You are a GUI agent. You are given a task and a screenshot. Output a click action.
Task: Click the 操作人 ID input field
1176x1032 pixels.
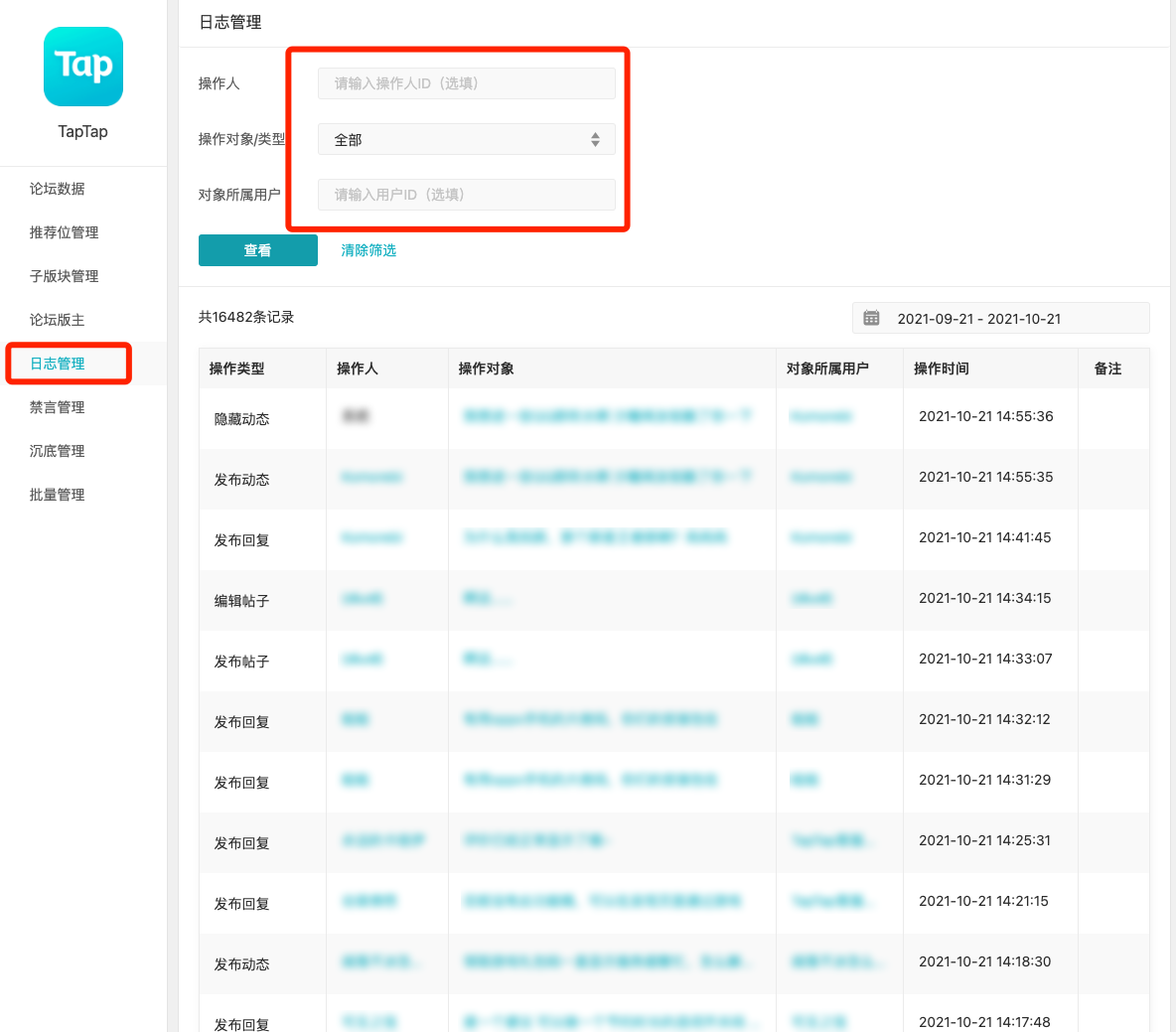466,83
